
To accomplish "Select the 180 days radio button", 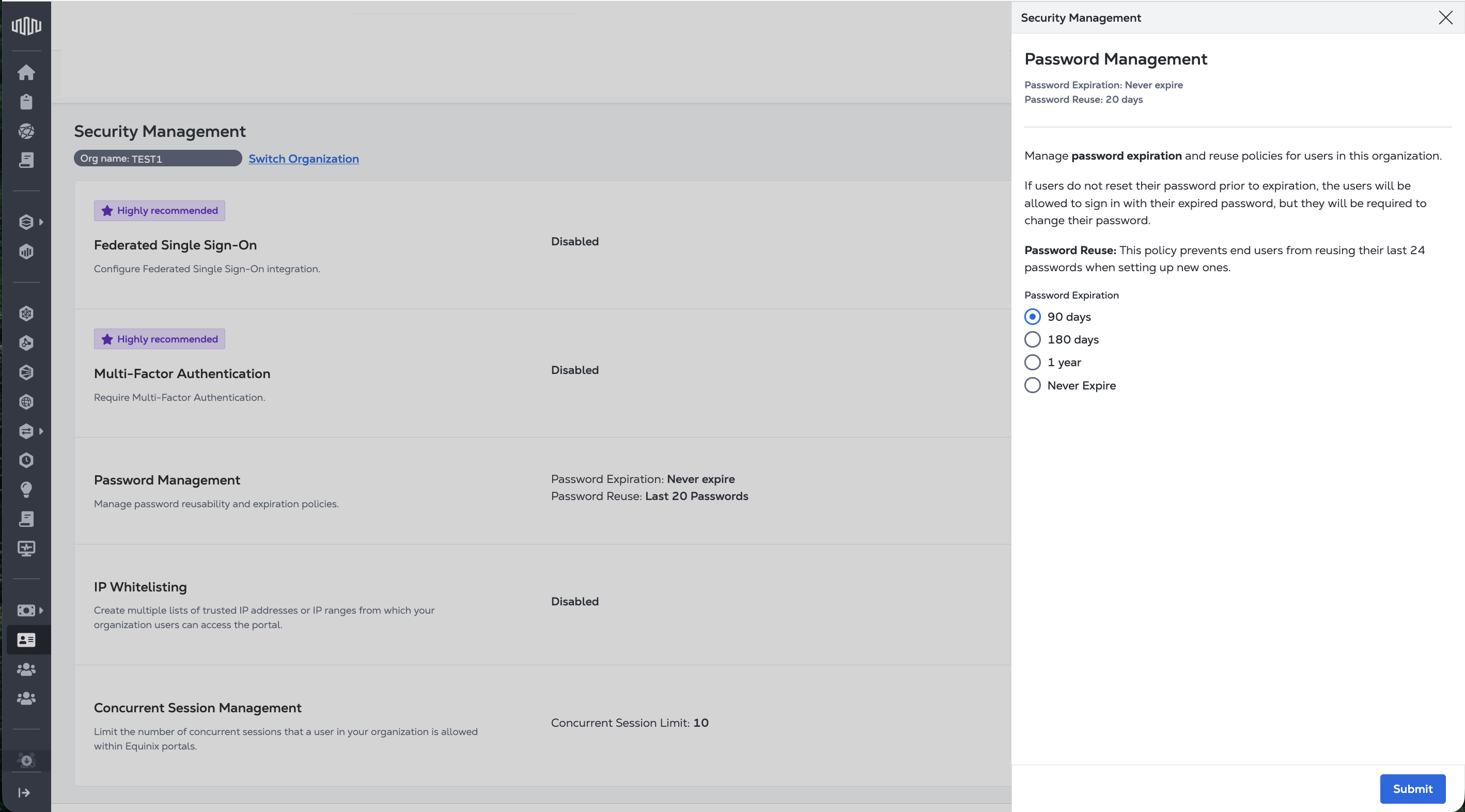I will pyautogui.click(x=1032, y=339).
